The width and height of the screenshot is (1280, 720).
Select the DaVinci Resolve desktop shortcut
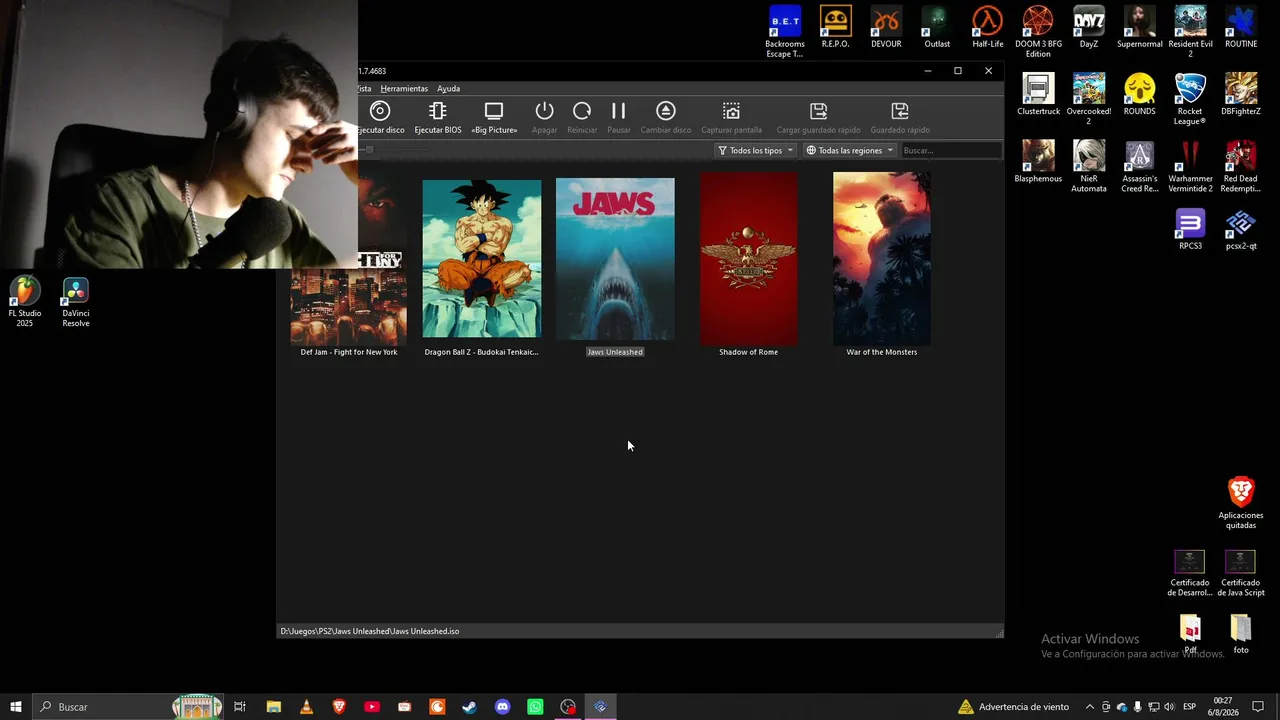[76, 302]
